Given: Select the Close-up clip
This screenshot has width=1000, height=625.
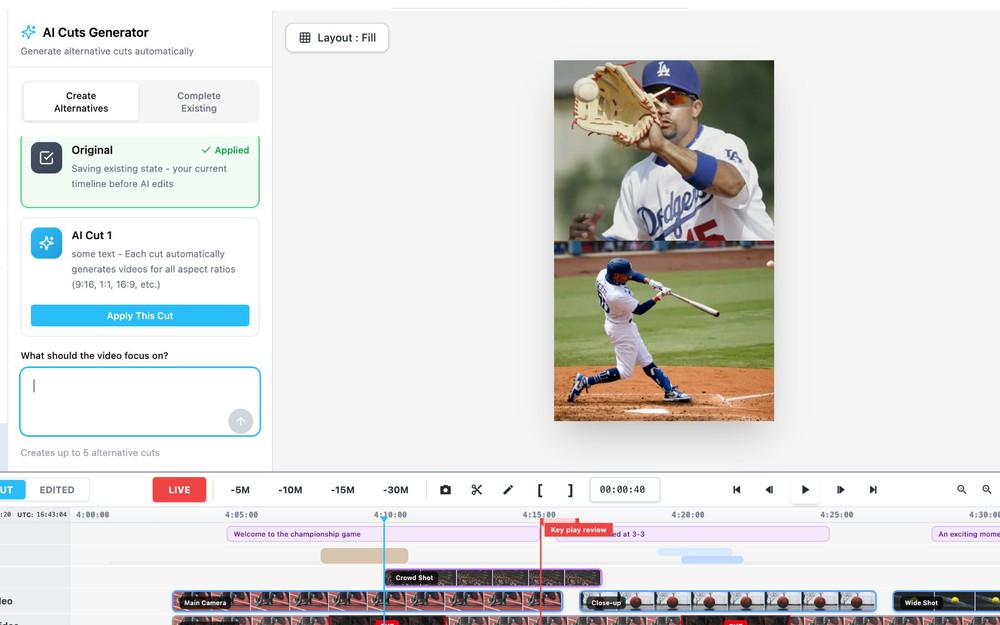Looking at the screenshot, I should [728, 601].
